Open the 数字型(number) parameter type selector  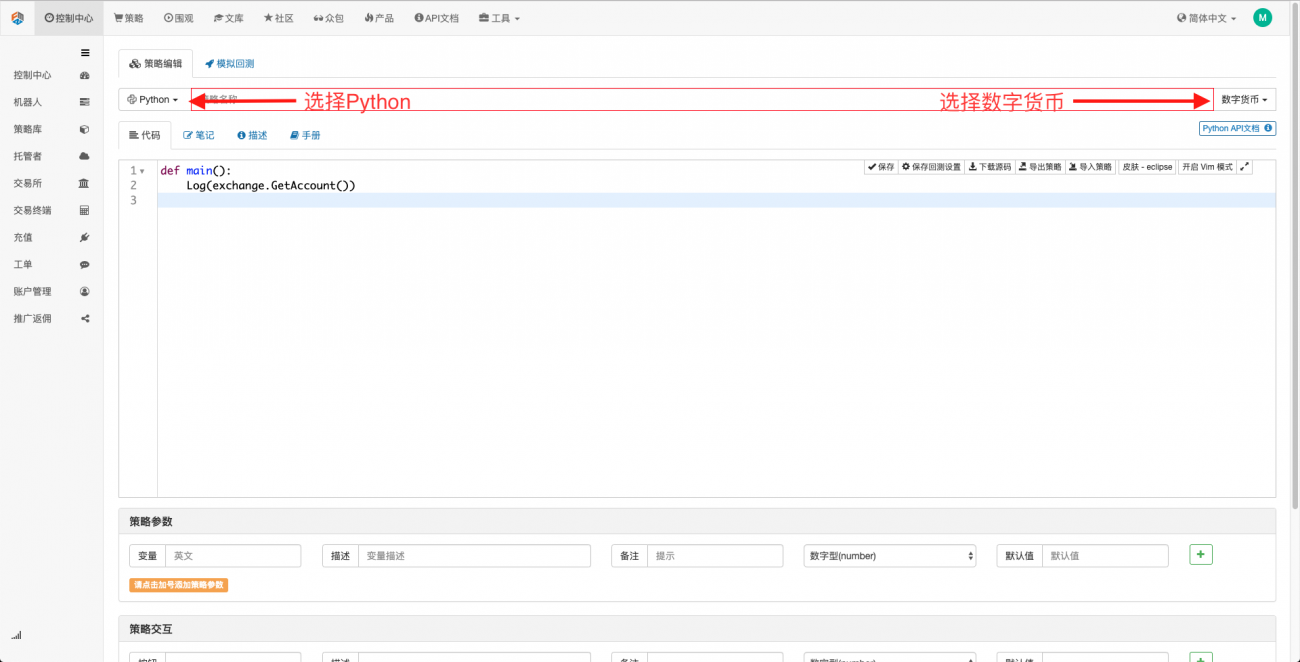889,555
